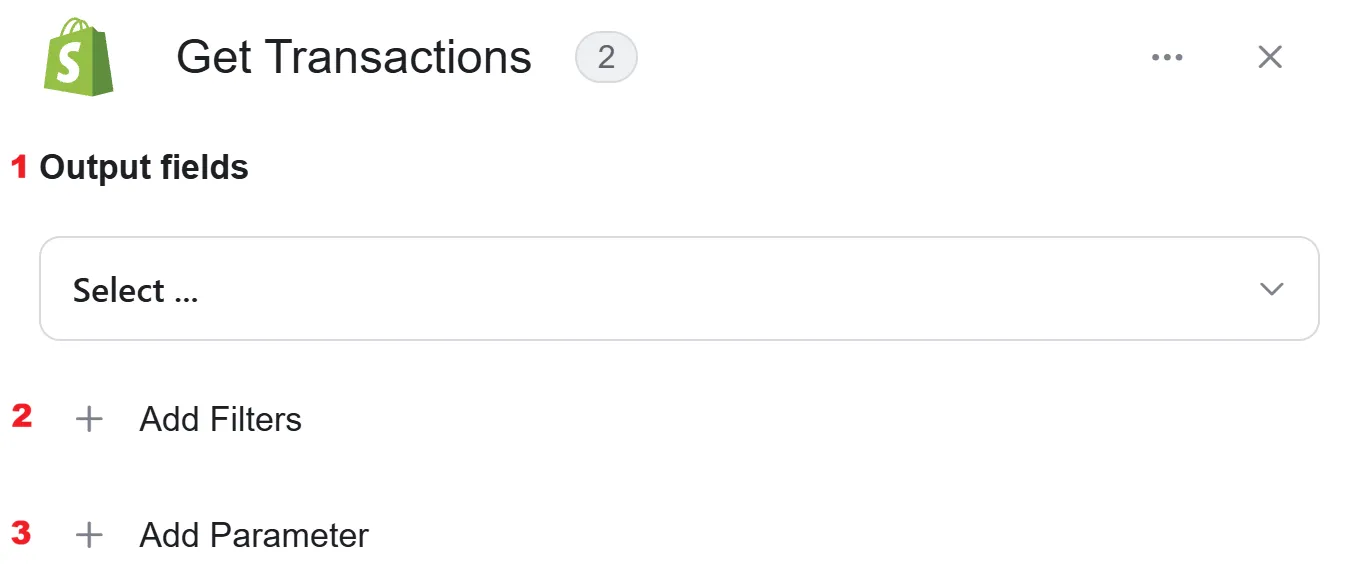The width and height of the screenshot is (1359, 583).
Task: Click the Get Transactions title text
Action: (354, 58)
